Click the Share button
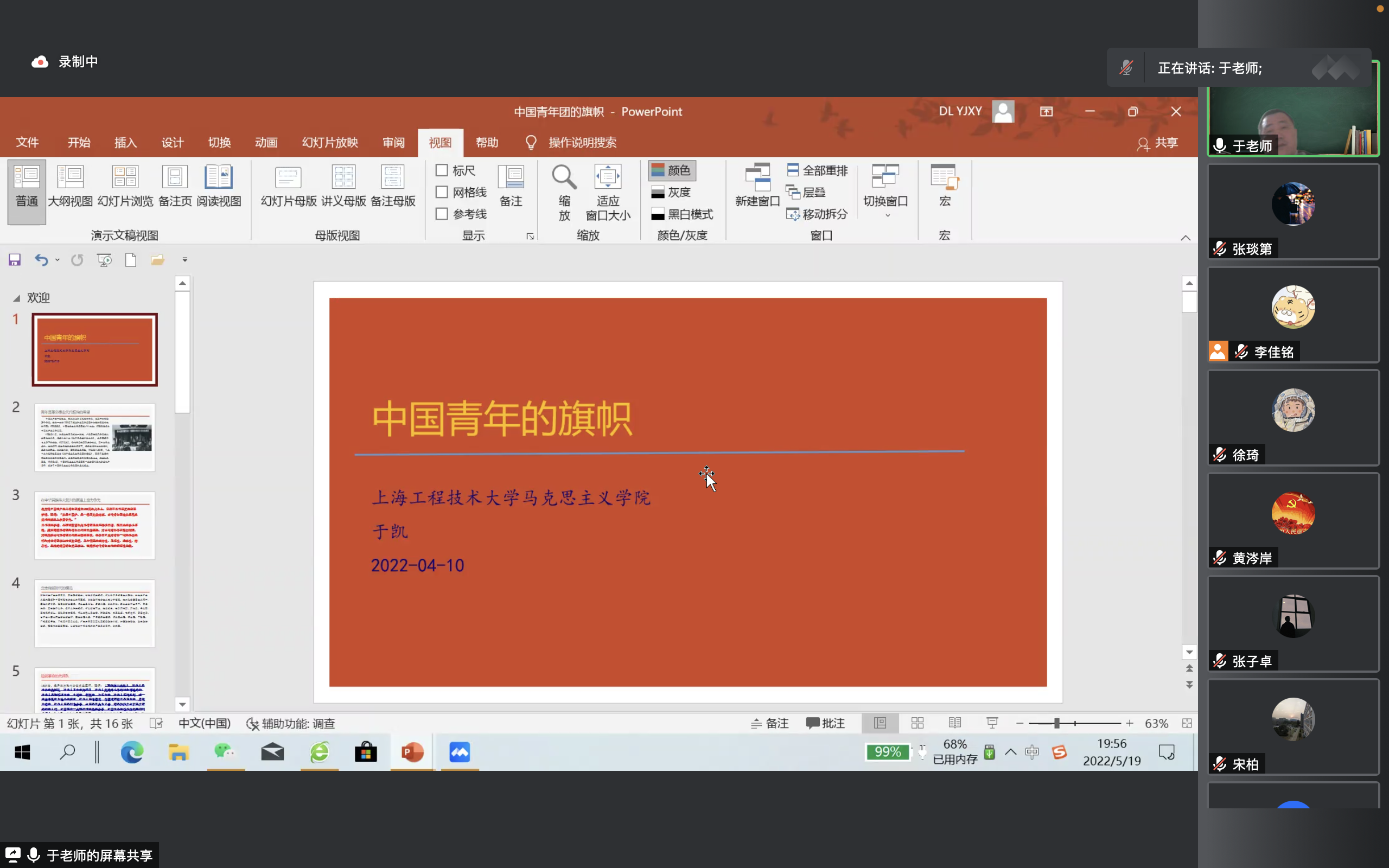 [x=1158, y=143]
